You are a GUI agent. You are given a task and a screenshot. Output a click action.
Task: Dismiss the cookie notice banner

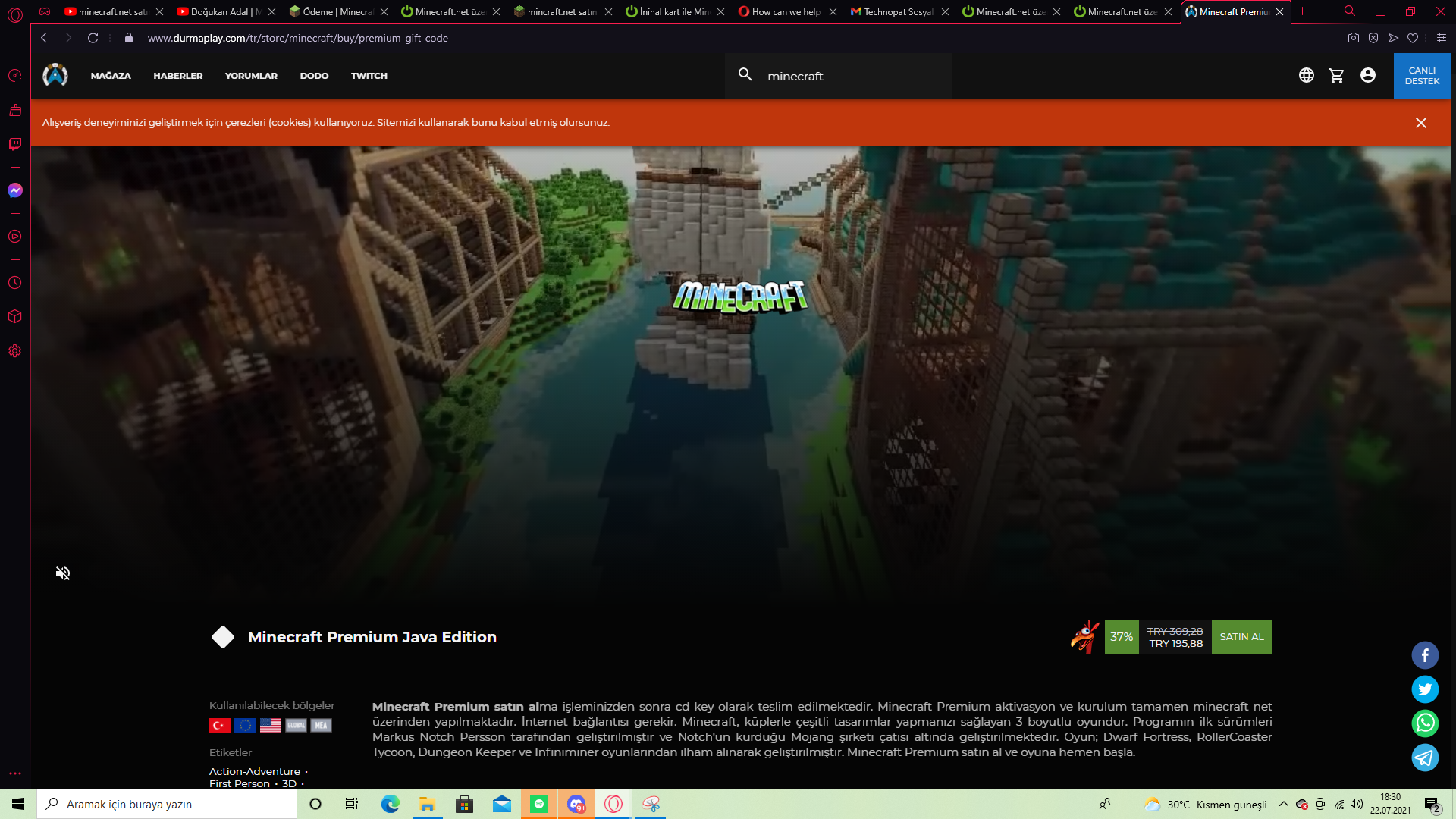pyautogui.click(x=1420, y=123)
